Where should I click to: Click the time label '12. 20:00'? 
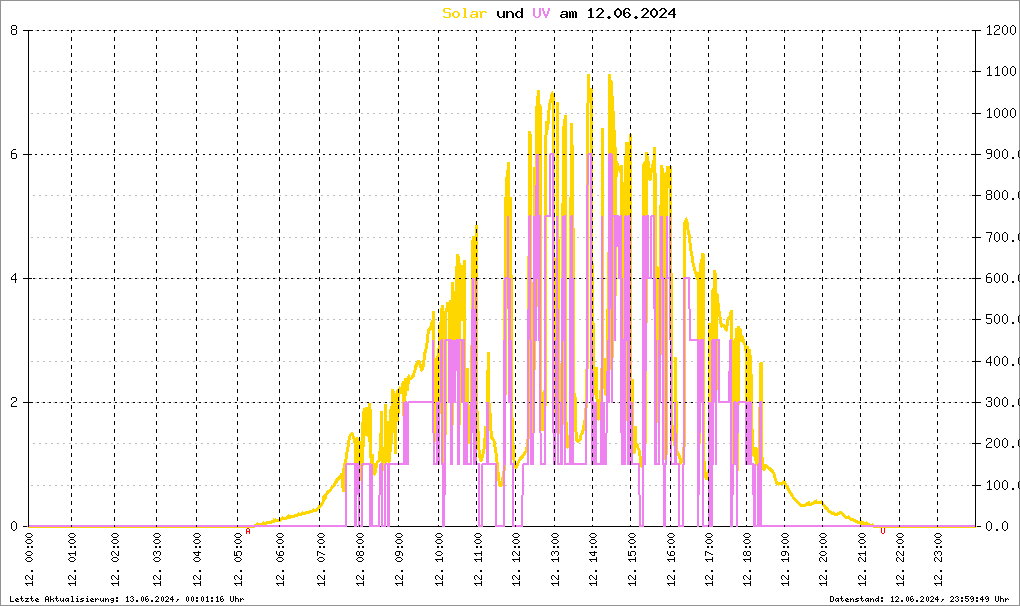823,559
